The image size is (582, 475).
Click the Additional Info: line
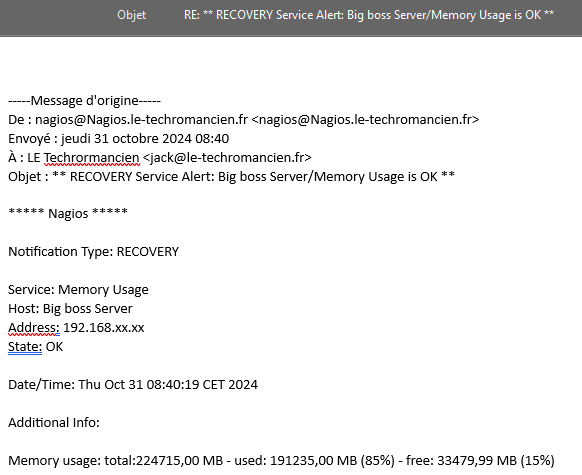coord(54,423)
